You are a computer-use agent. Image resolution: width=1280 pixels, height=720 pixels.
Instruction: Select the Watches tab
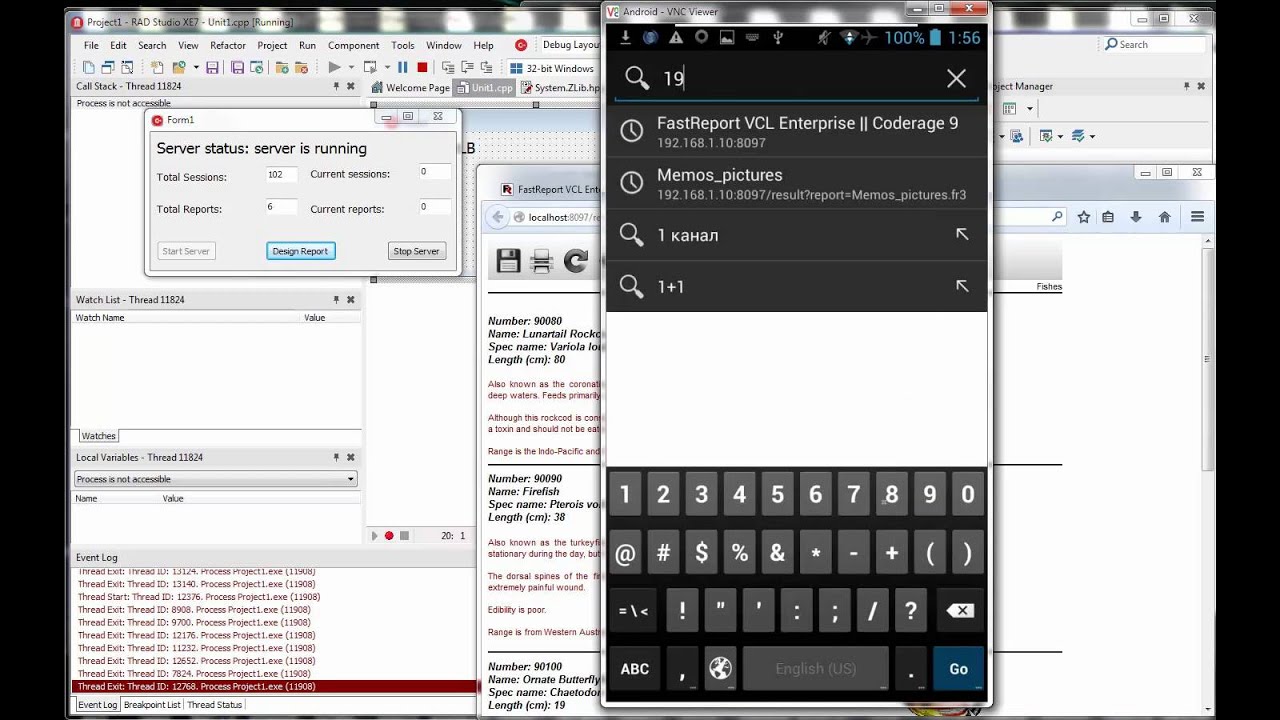[98, 436]
